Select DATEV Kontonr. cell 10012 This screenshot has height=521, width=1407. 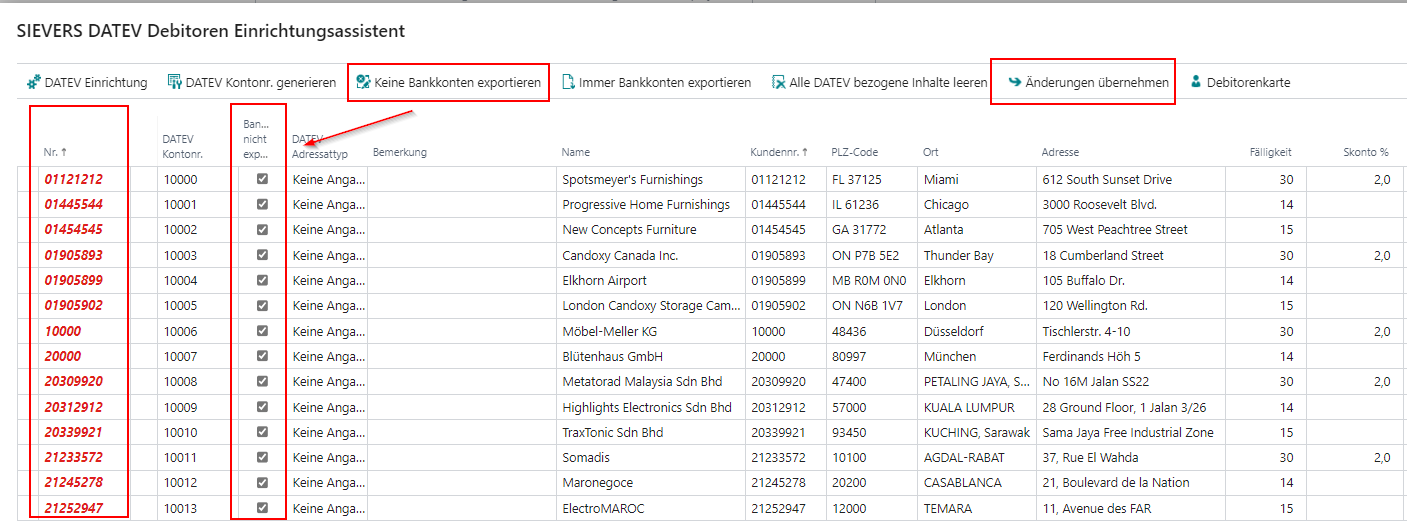[x=181, y=483]
